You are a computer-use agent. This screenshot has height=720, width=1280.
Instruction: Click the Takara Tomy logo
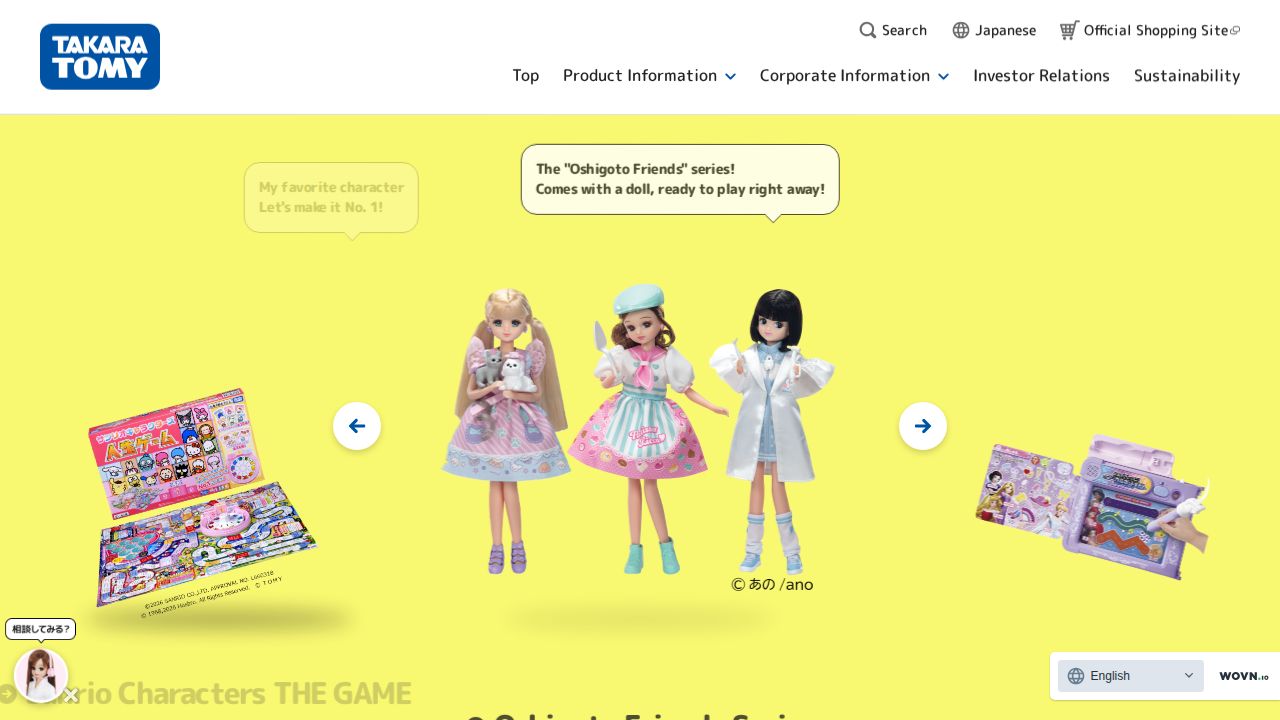tap(100, 57)
